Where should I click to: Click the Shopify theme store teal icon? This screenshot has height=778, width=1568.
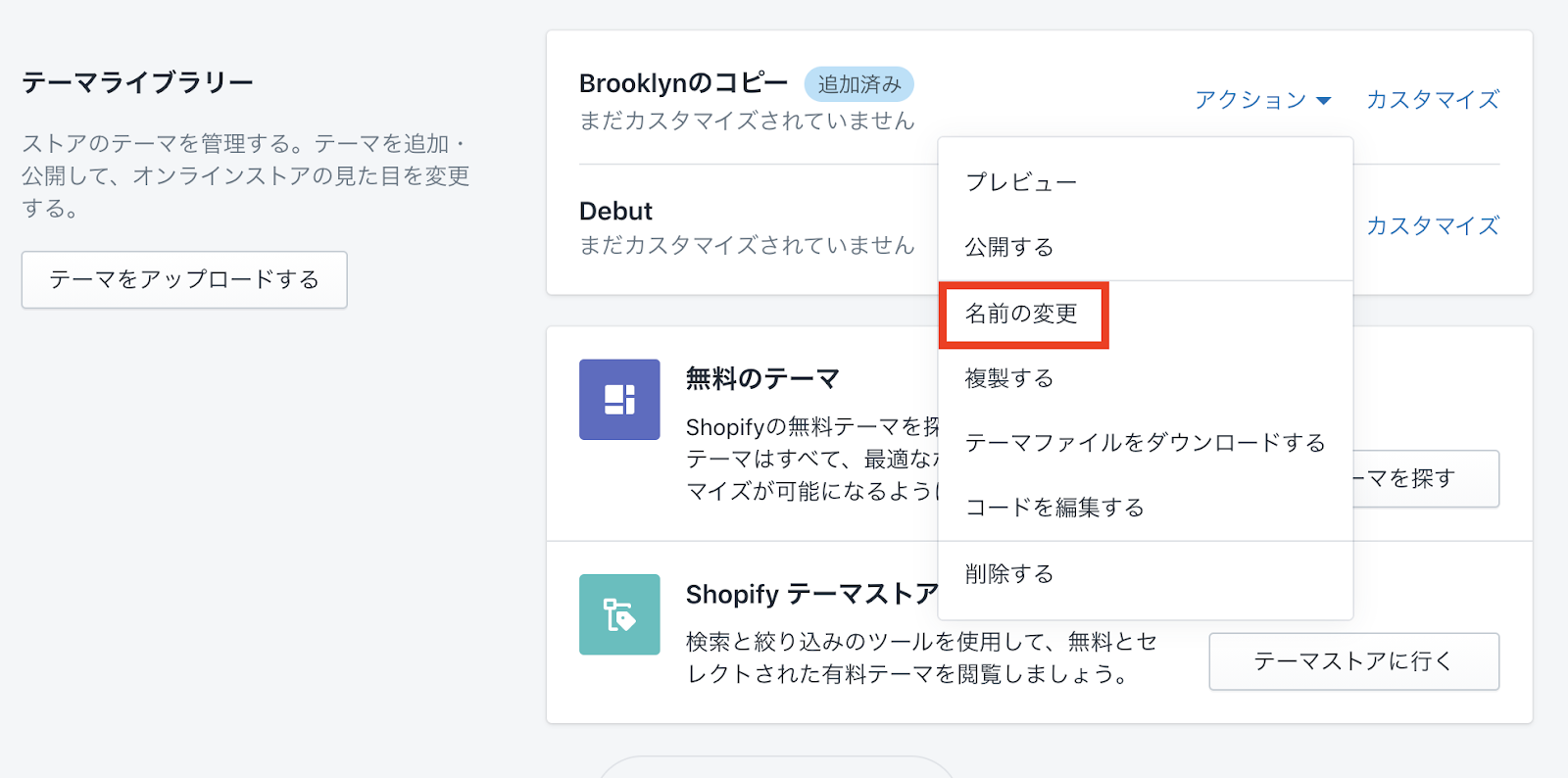[619, 614]
